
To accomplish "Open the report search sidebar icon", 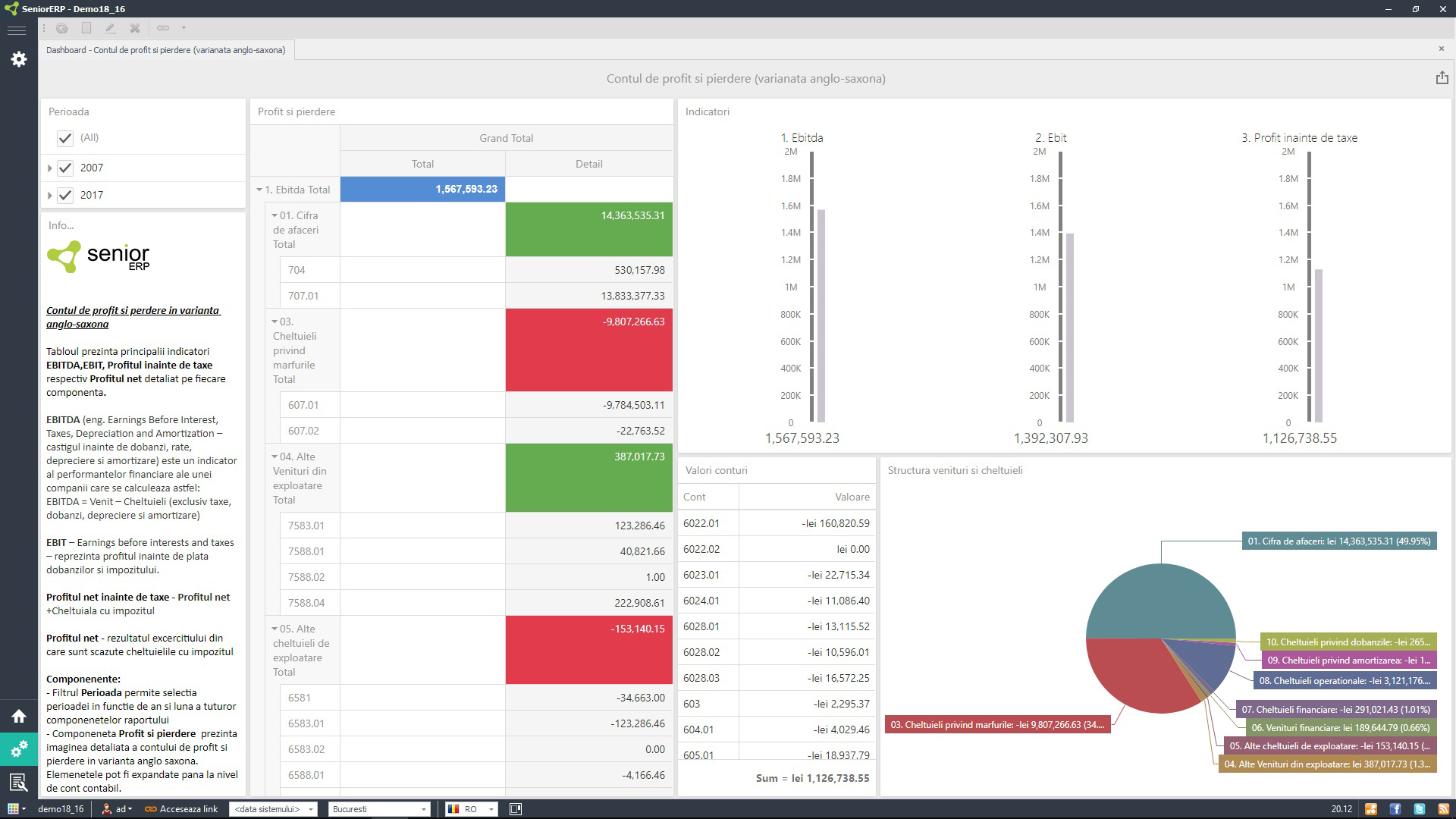I will click(19, 782).
